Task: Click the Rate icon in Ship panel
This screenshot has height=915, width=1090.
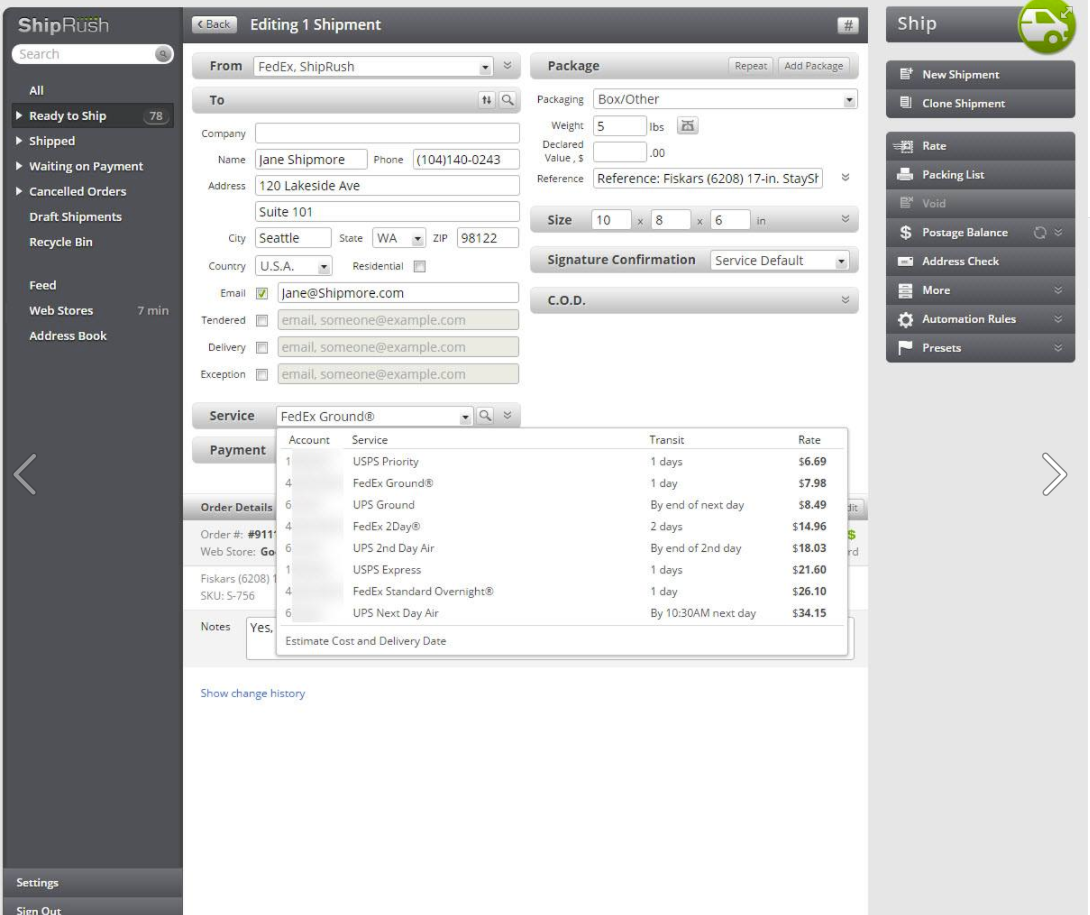Action: pos(904,146)
